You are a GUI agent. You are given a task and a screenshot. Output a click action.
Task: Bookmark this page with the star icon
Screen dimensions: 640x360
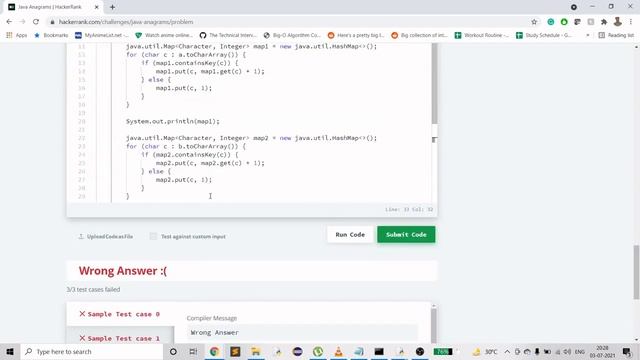(534, 22)
